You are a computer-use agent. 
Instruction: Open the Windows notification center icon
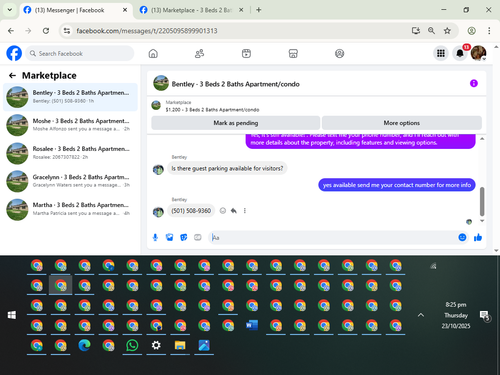click(x=485, y=315)
